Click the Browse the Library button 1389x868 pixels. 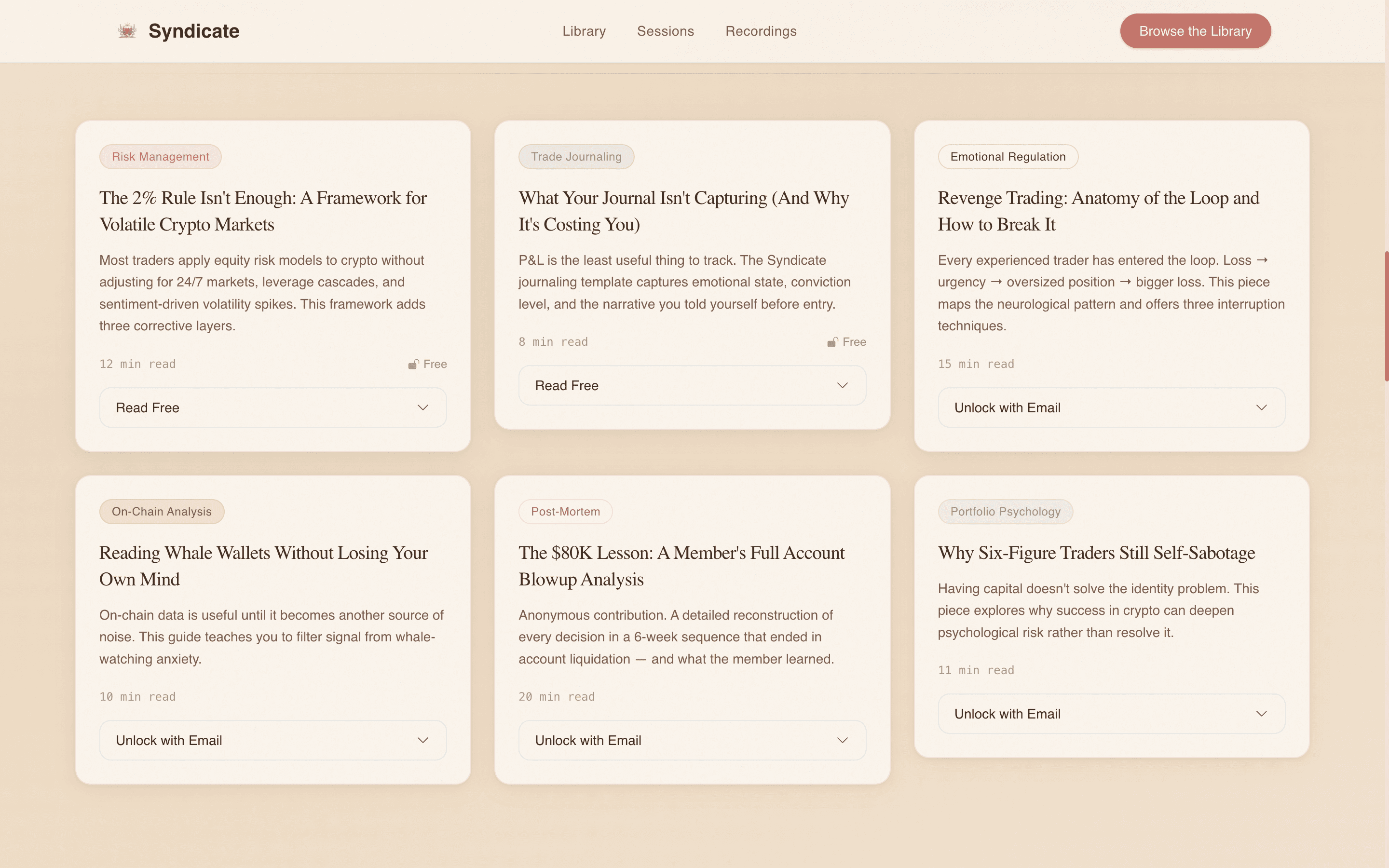(x=1195, y=31)
